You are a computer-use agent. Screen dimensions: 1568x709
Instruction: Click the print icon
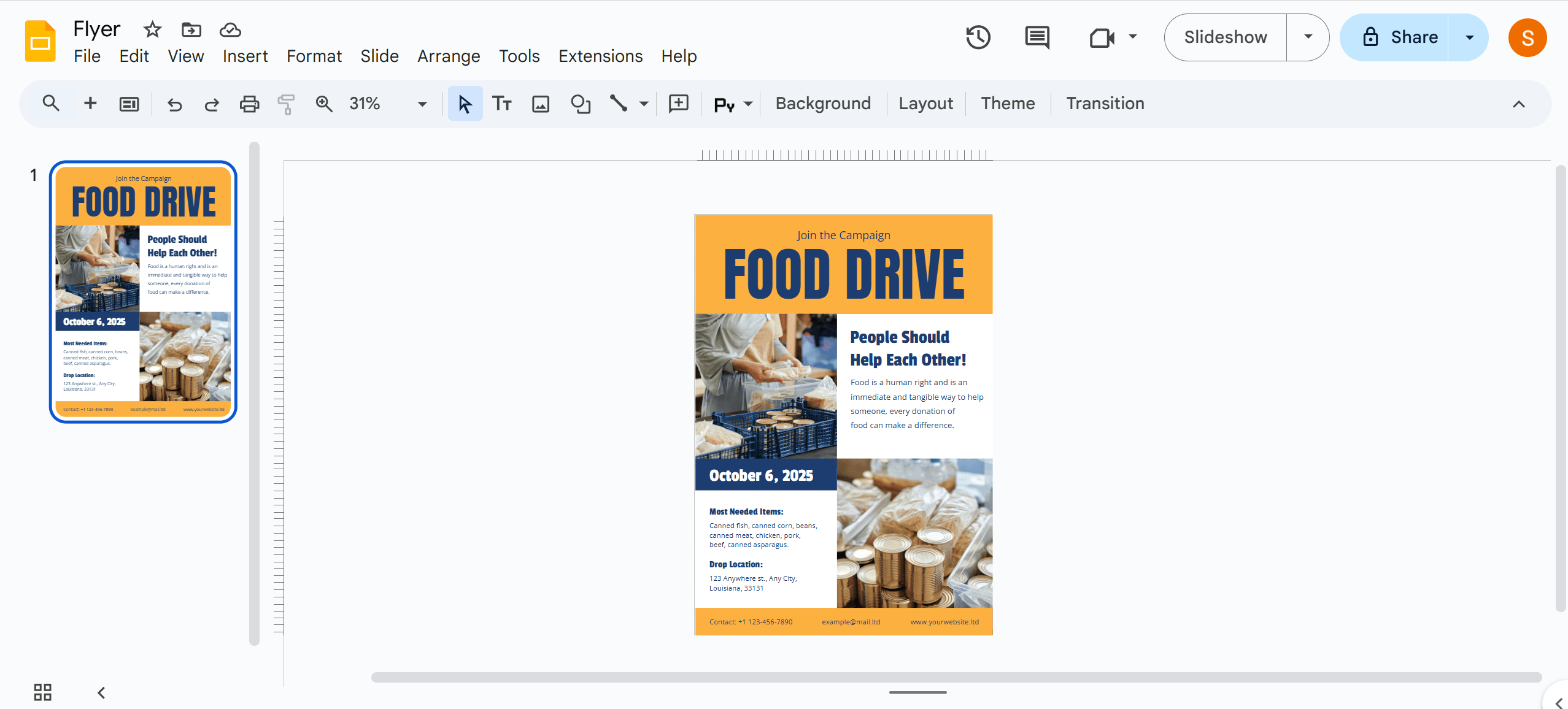(x=249, y=104)
